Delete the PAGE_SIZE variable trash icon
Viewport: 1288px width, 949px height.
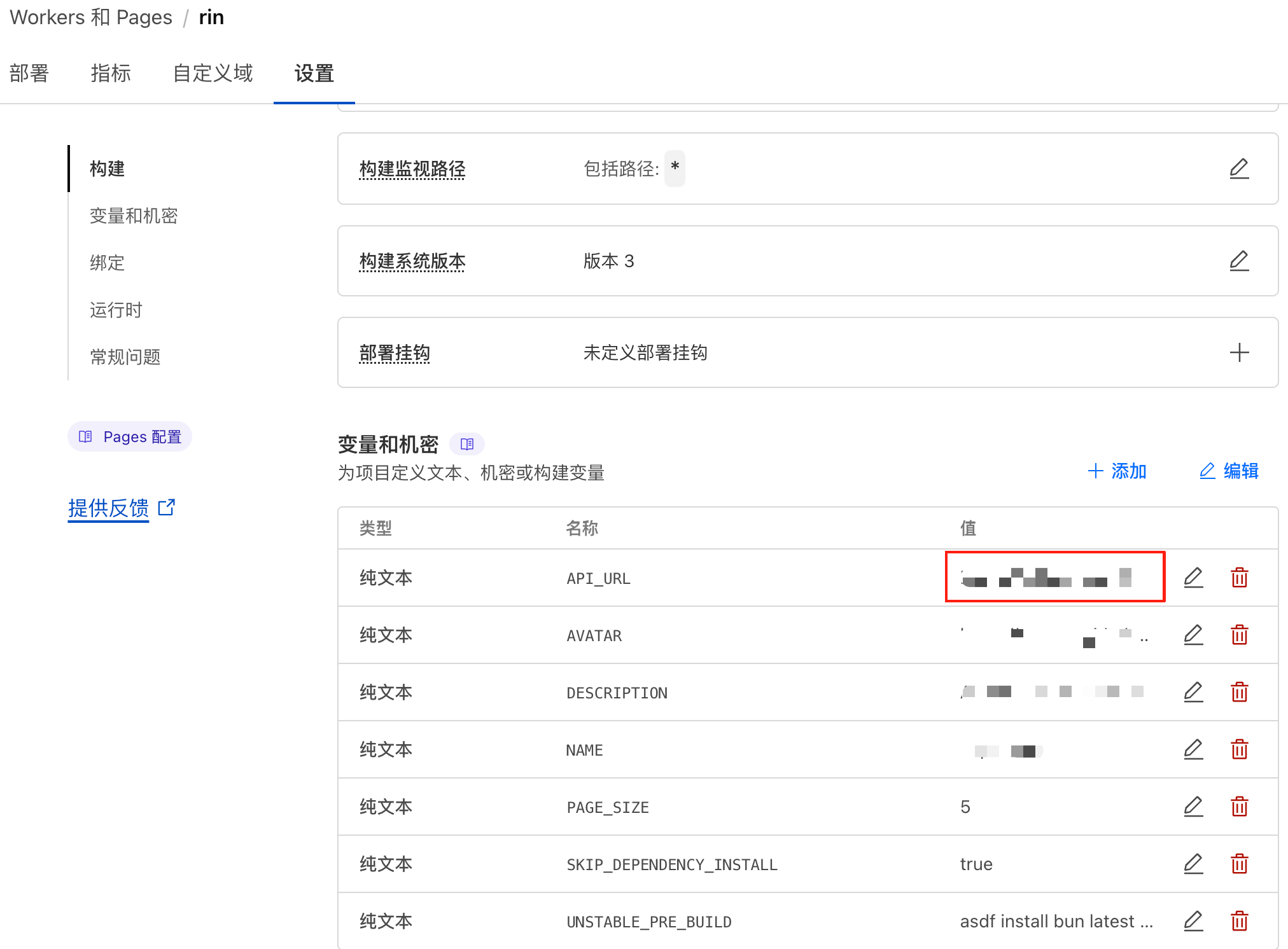[1239, 807]
